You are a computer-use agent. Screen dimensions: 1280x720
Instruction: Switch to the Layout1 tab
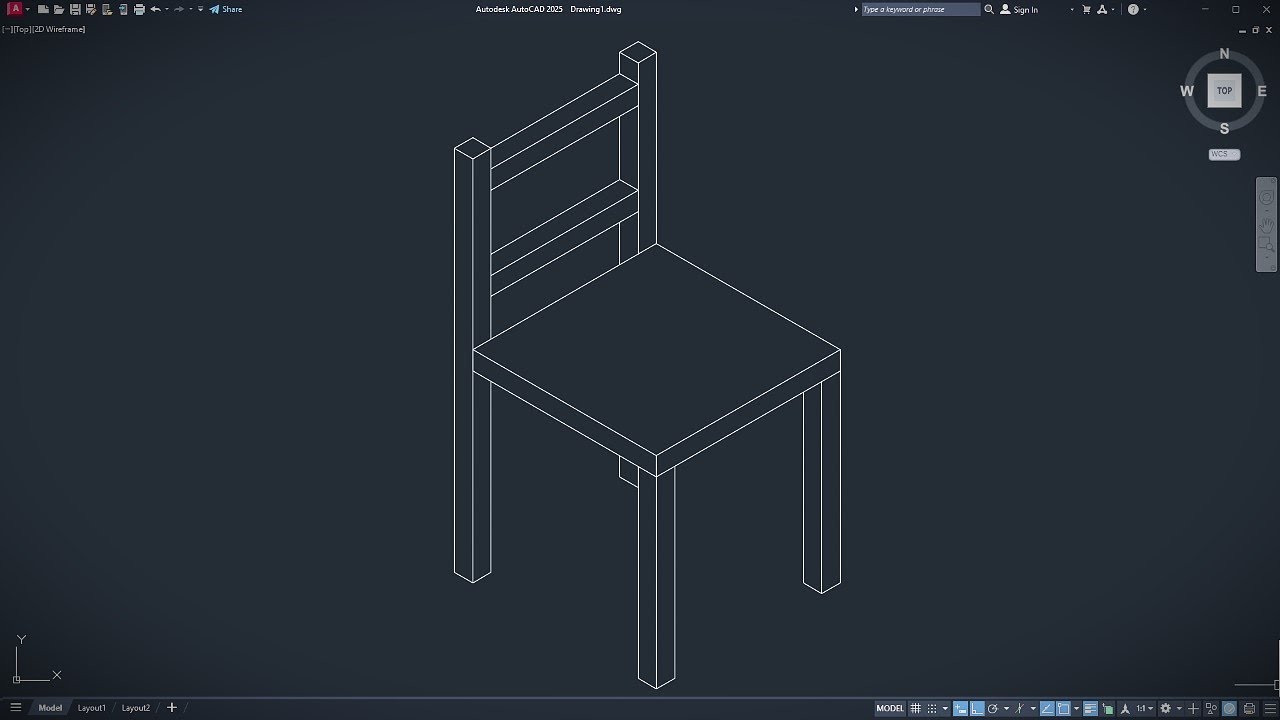(x=92, y=708)
